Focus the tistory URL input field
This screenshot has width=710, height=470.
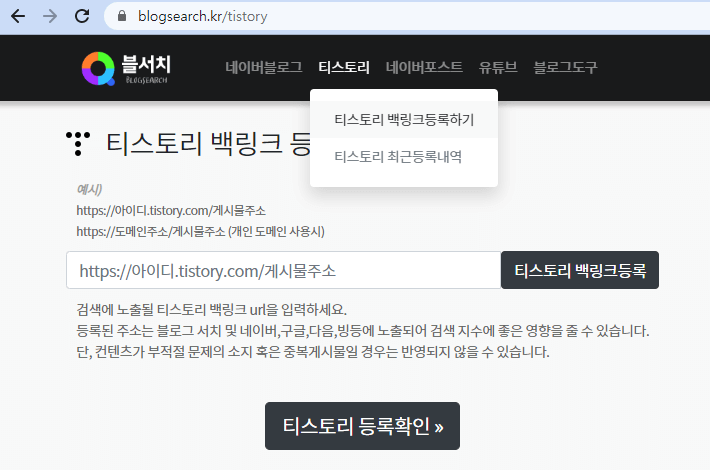283,270
